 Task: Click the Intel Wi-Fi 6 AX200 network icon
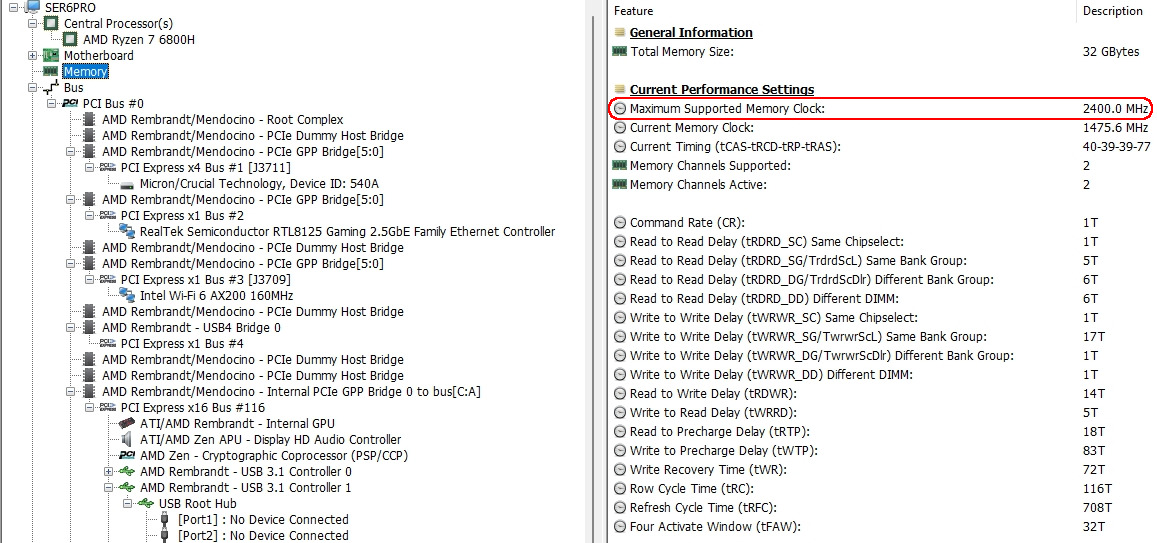click(127, 296)
